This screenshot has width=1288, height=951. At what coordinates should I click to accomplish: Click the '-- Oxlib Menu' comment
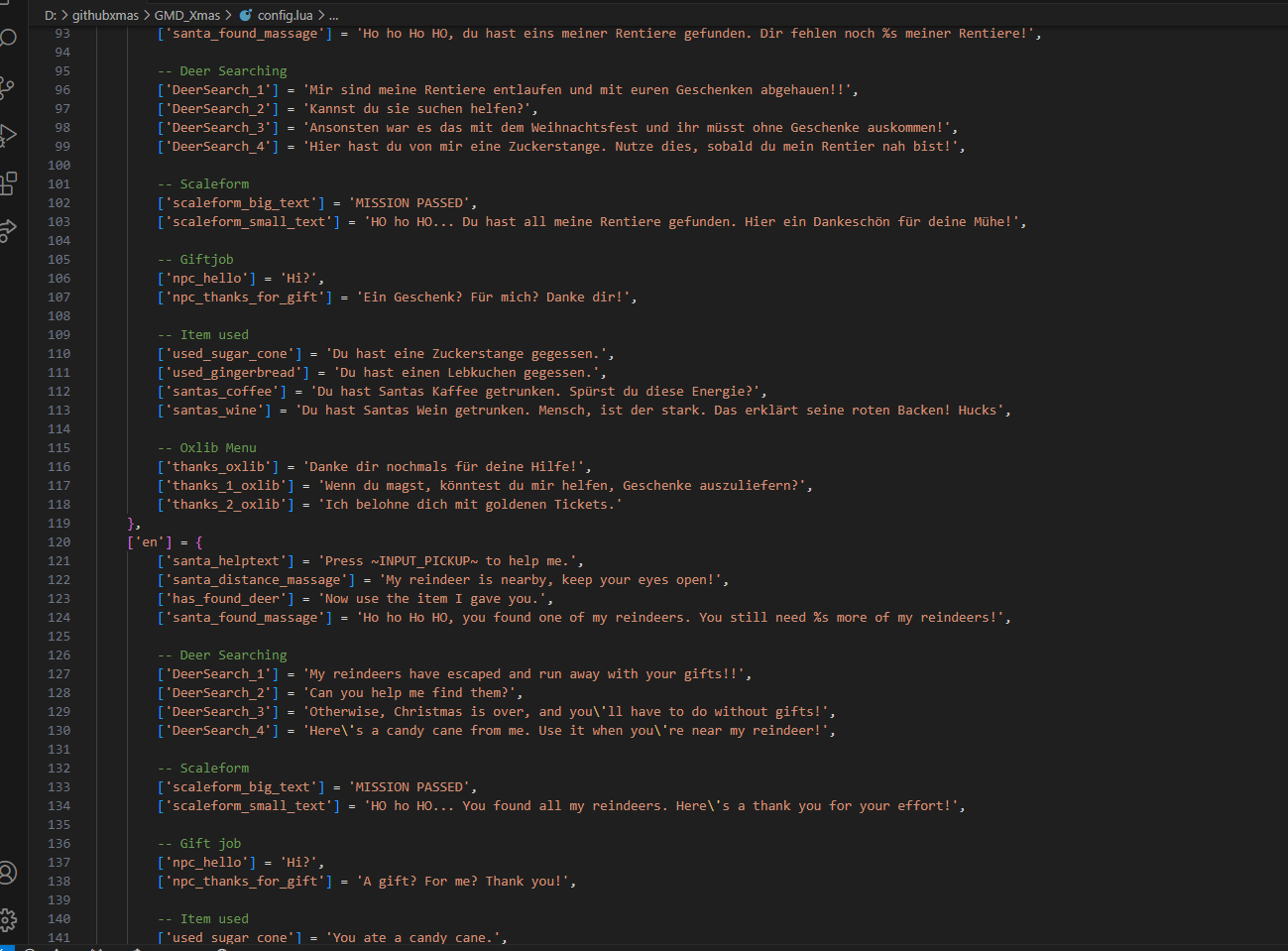tap(207, 448)
